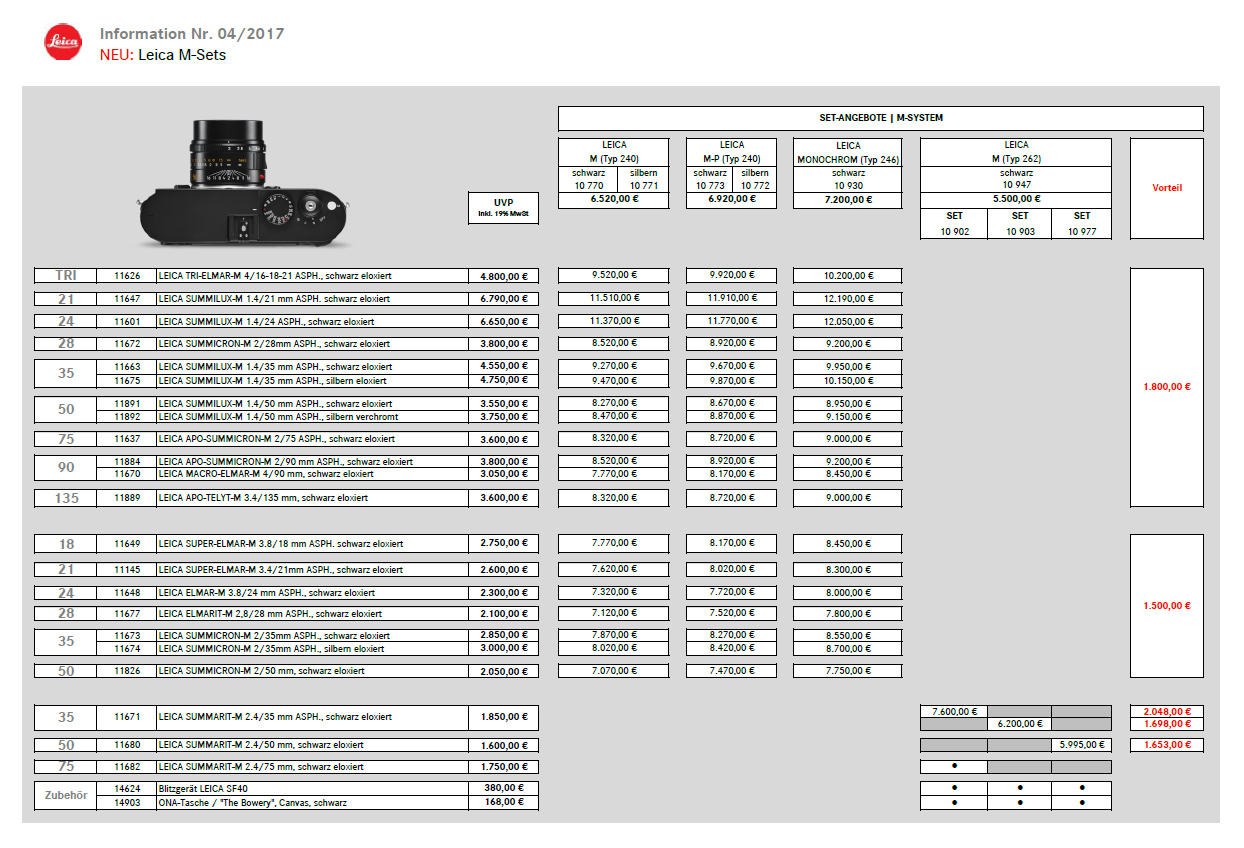
Task: Click set price '9.520,00 €'
Action: pyautogui.click(x=614, y=274)
